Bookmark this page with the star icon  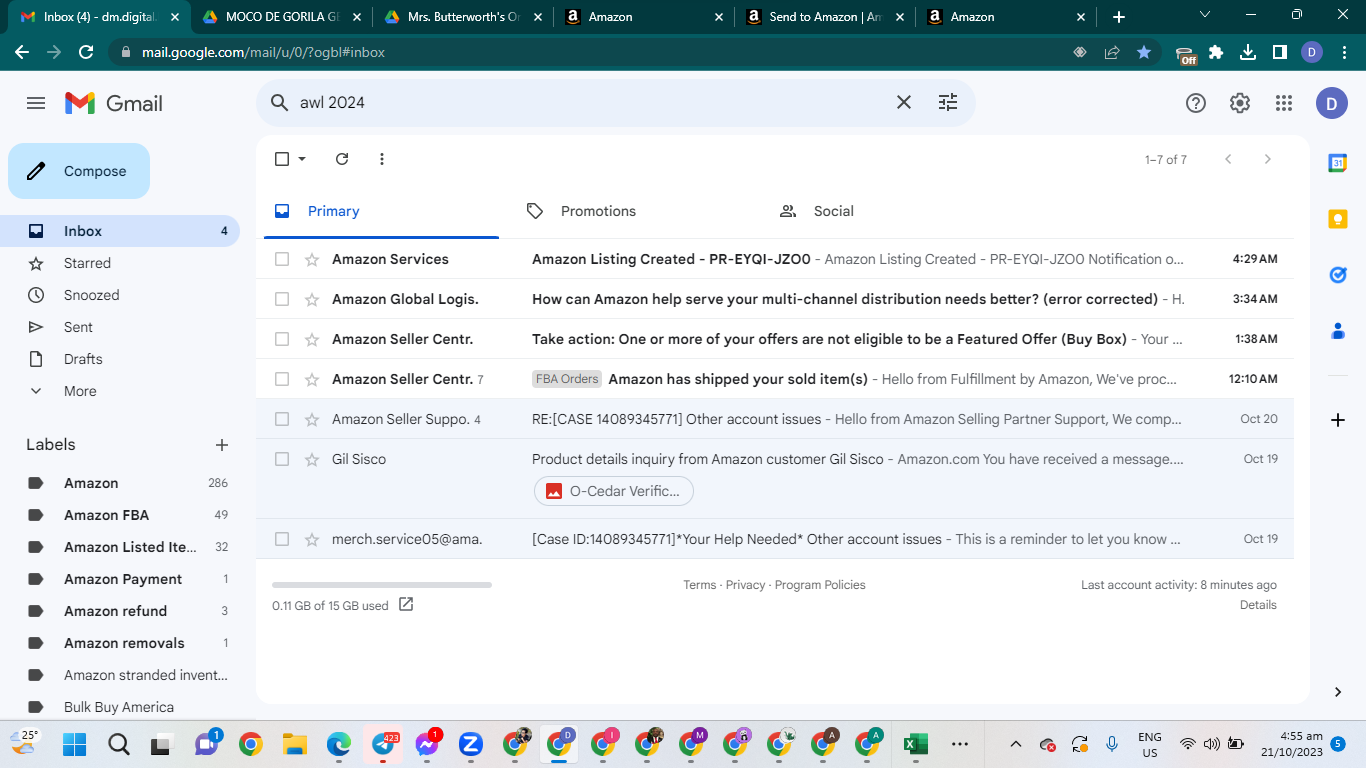1144,52
